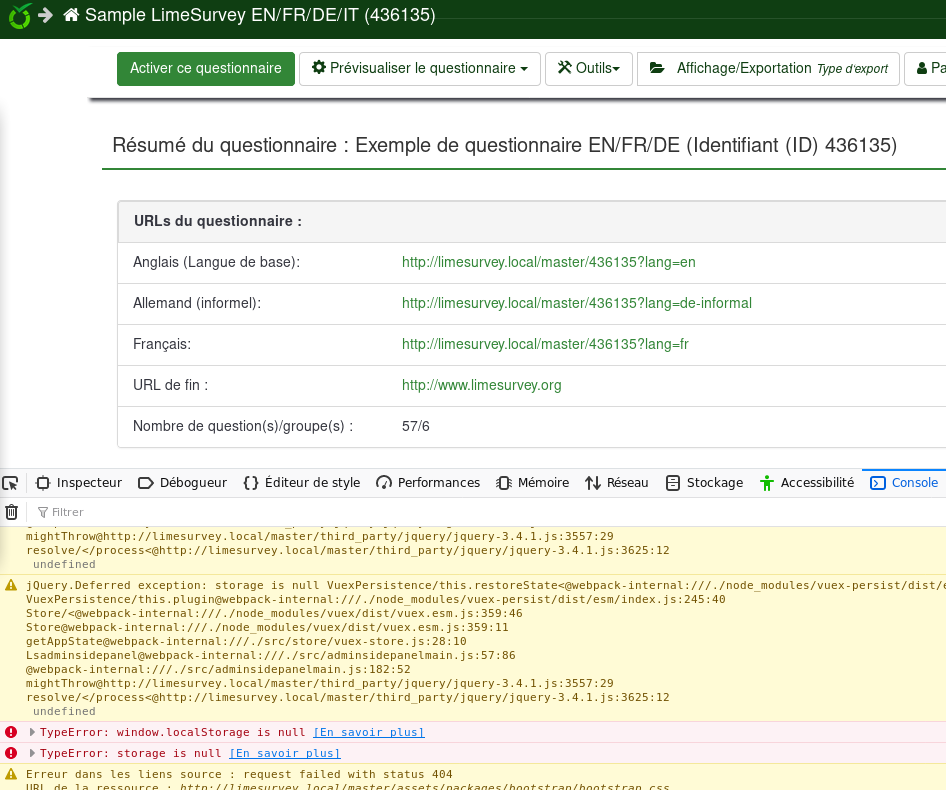Open the Accessibilité panel
The height and width of the screenshot is (790, 946).
point(807,483)
